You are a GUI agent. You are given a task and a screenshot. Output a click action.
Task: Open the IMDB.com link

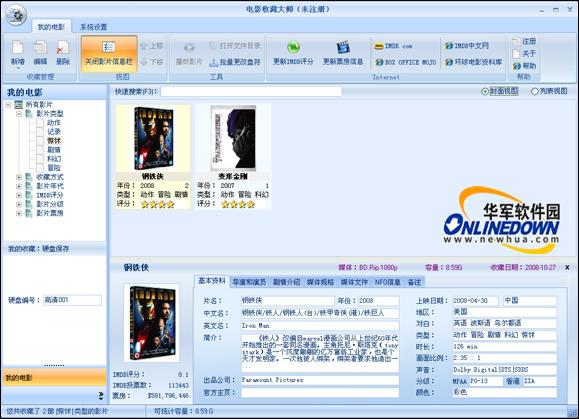(x=393, y=46)
